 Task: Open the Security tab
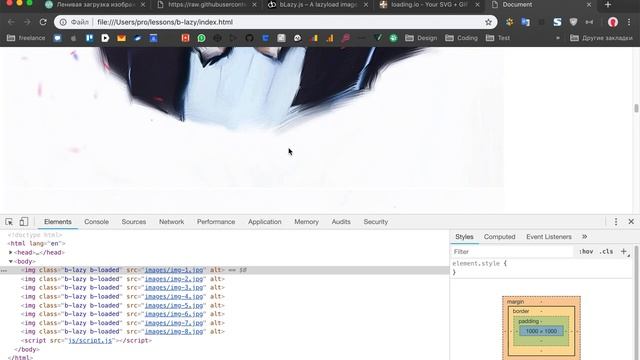(376, 222)
